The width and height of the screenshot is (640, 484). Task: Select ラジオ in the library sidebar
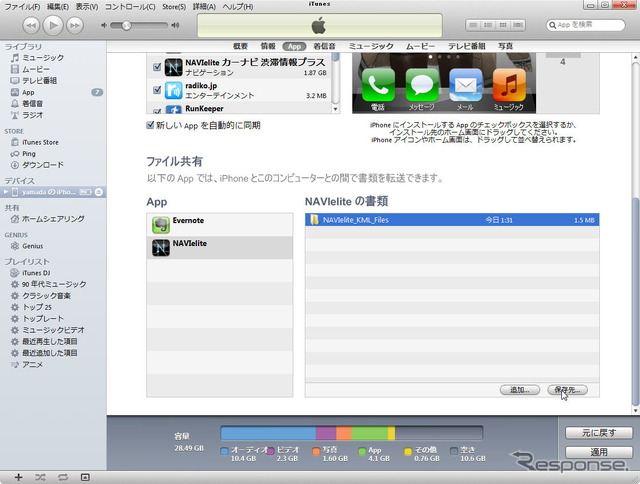(x=32, y=115)
